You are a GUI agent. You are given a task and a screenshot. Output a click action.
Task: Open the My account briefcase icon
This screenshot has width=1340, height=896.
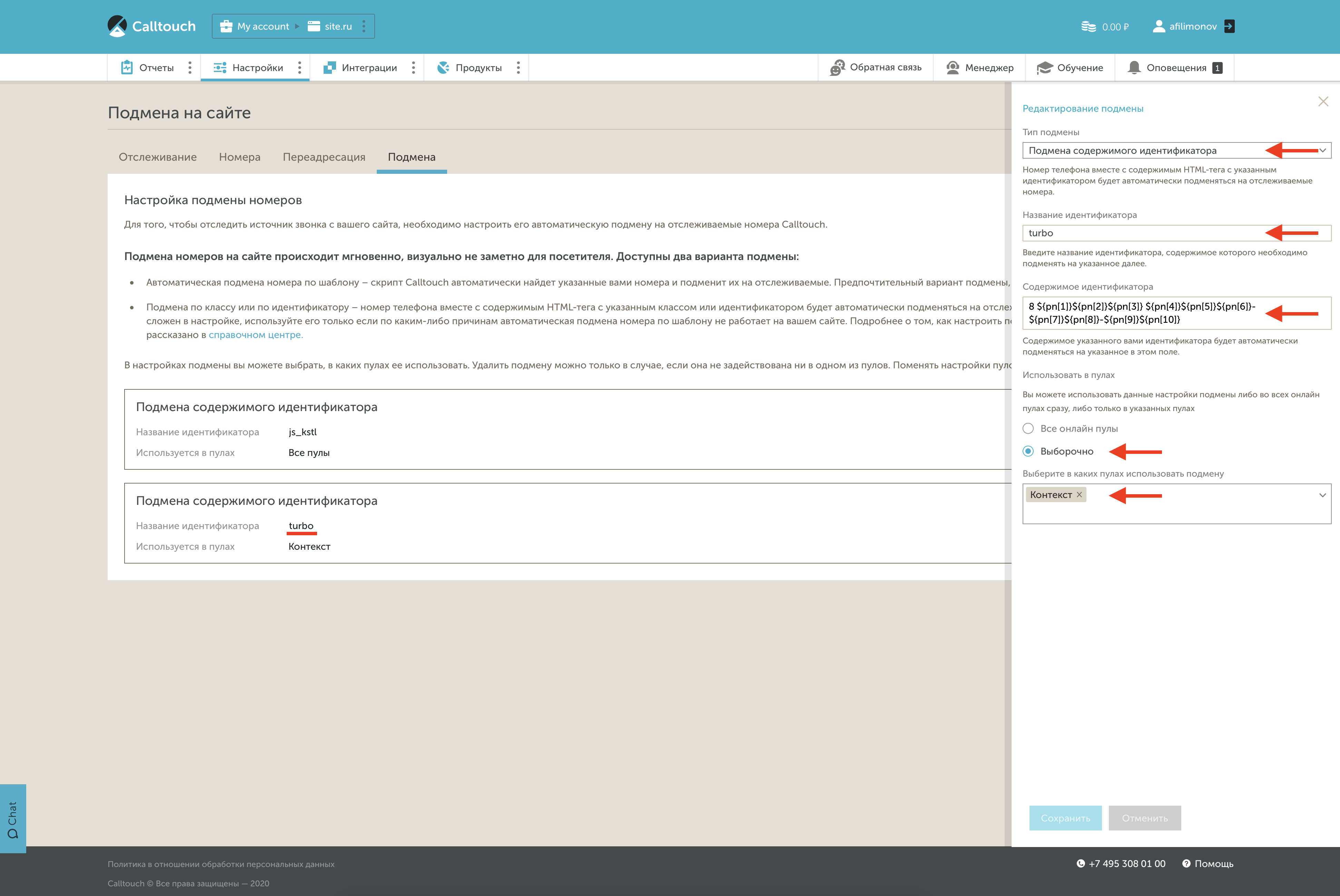pos(226,26)
